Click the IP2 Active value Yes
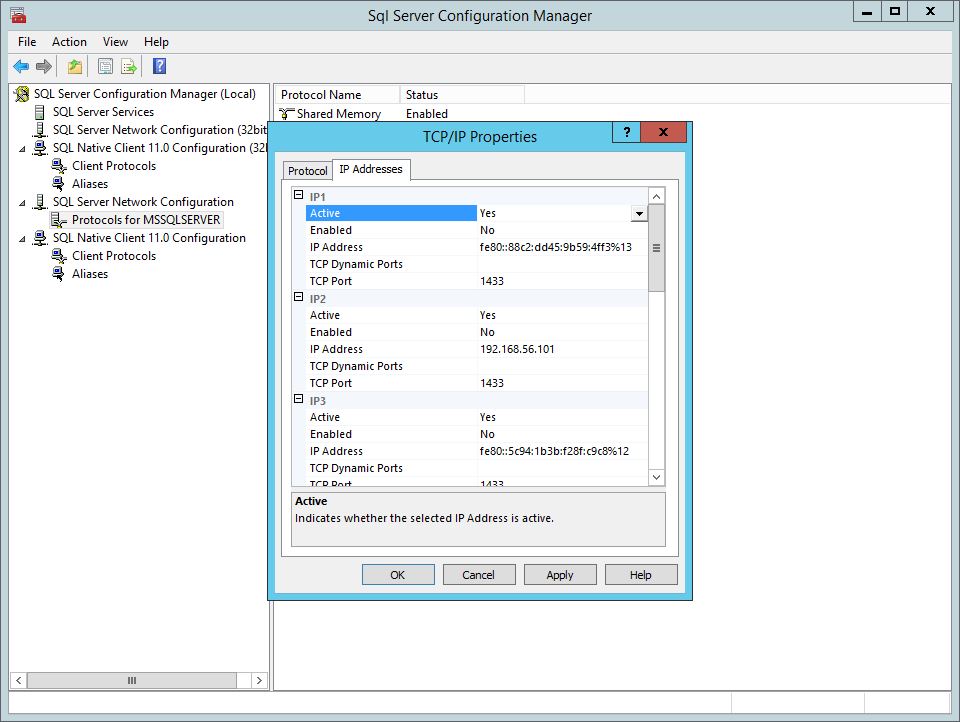 pos(562,315)
